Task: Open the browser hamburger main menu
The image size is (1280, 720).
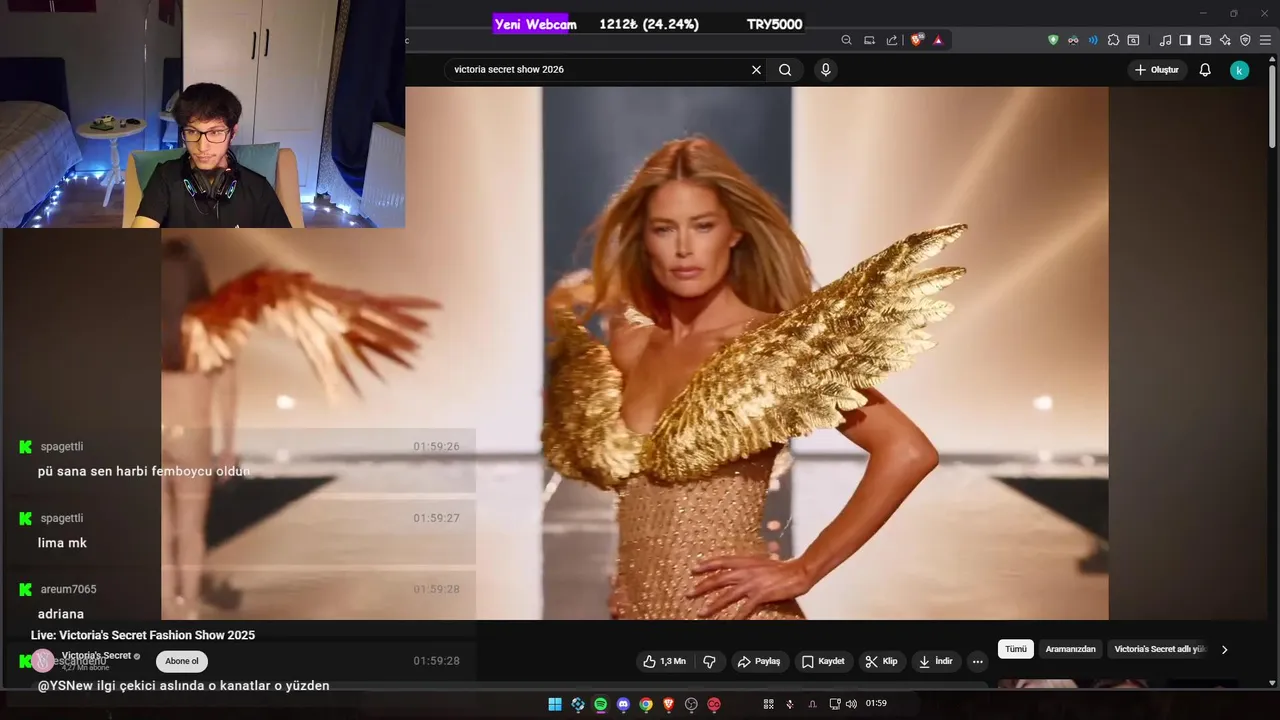Action: click(1265, 40)
